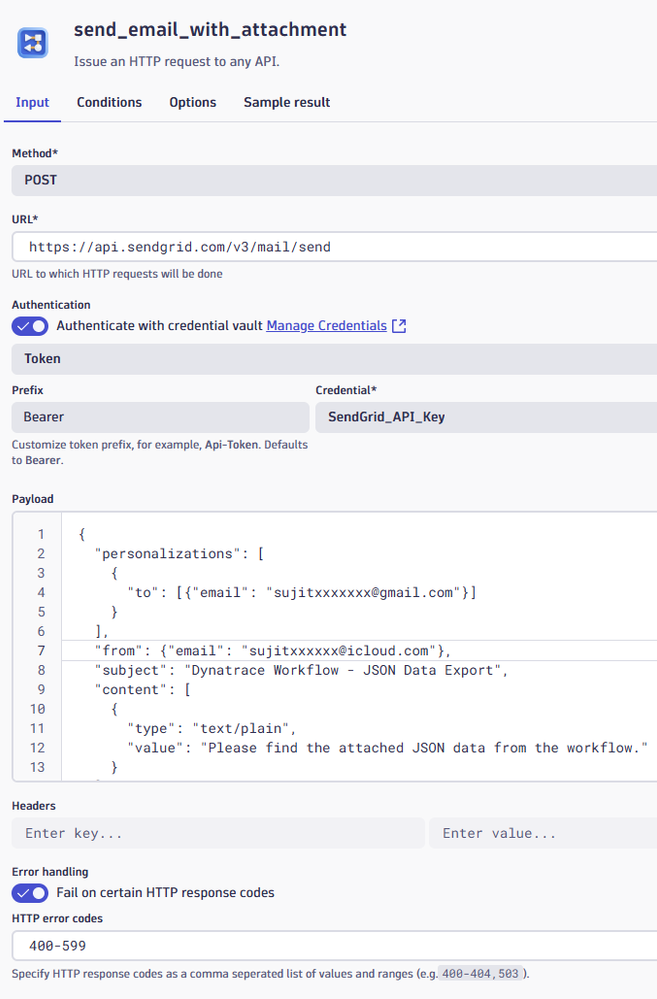This screenshot has height=999, width=657.
Task: Click the payload line with sujitxxxxxxx@gmail.com
Action: click(301, 593)
